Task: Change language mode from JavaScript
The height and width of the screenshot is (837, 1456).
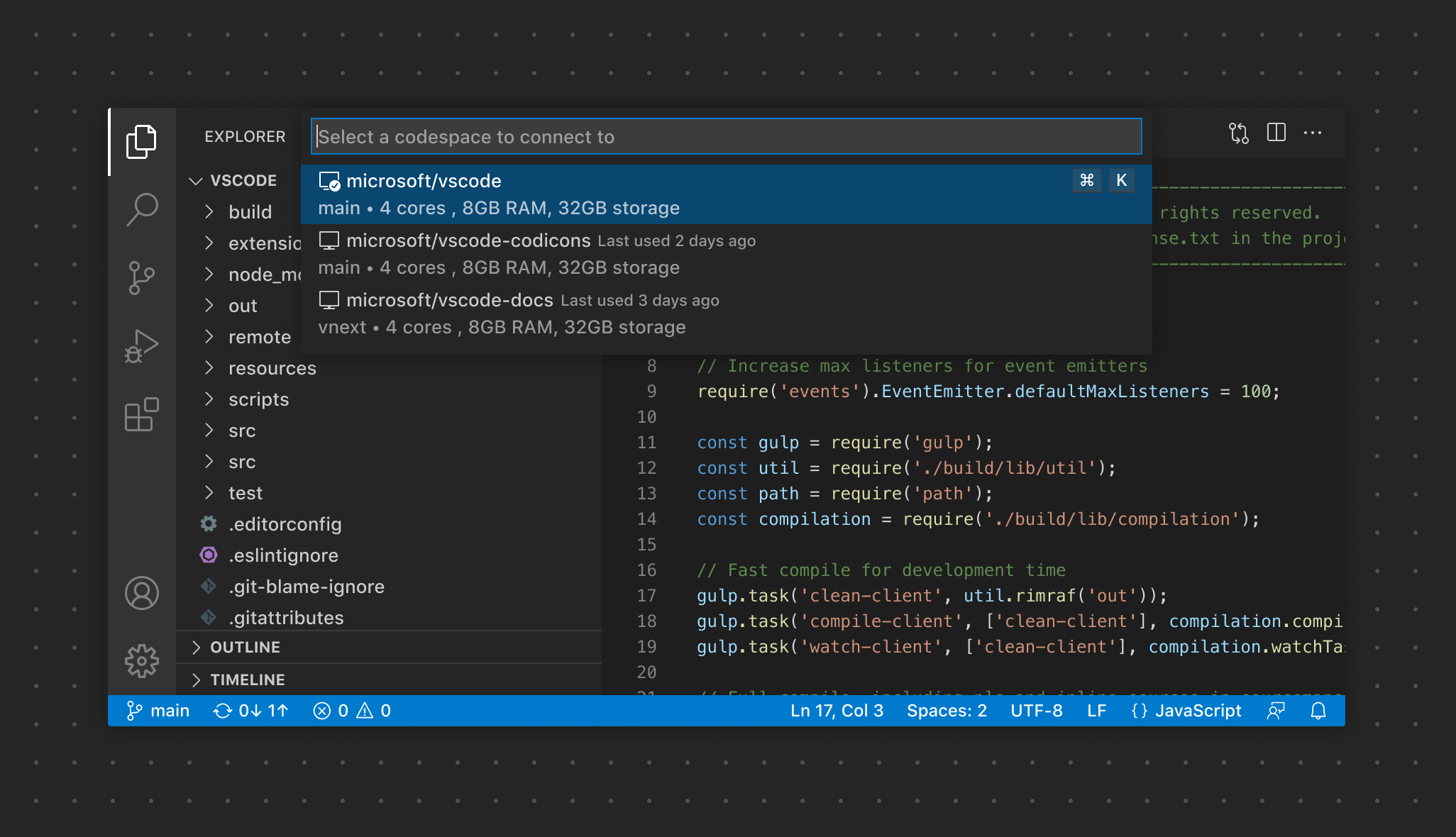Action: pos(1198,711)
